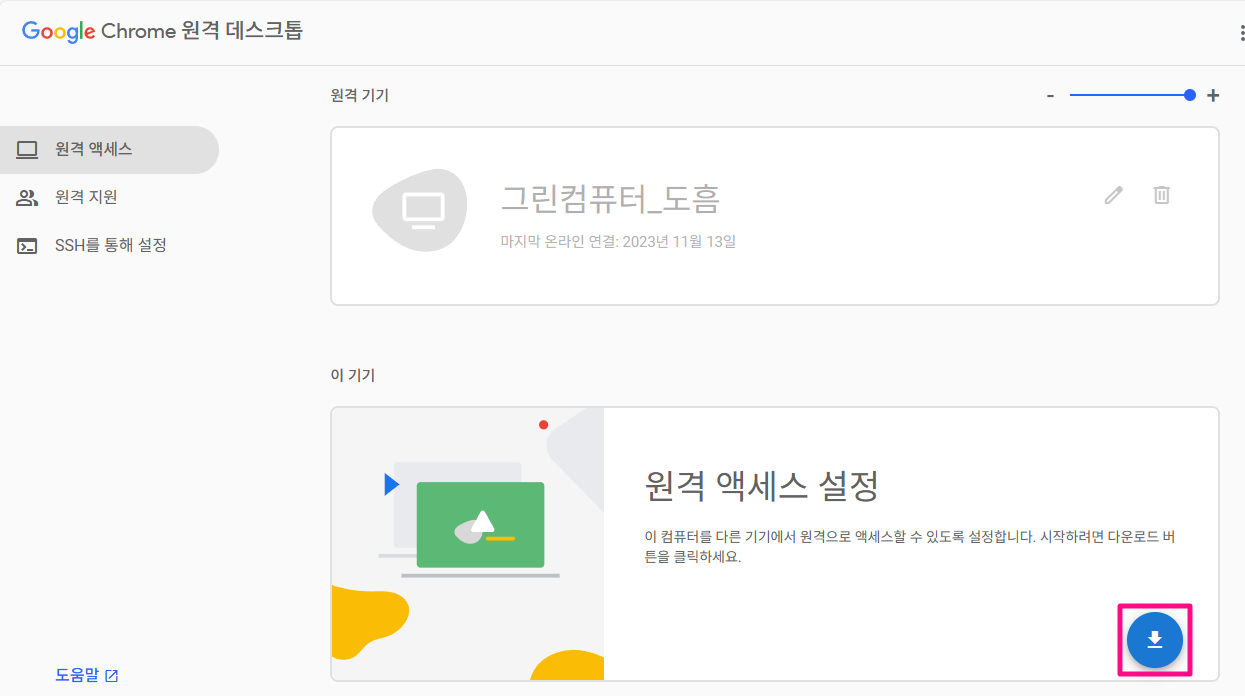The image size is (1245, 696).
Task: Click the 그린컴퓨터_도흠 device name
Action: pyautogui.click(x=610, y=200)
